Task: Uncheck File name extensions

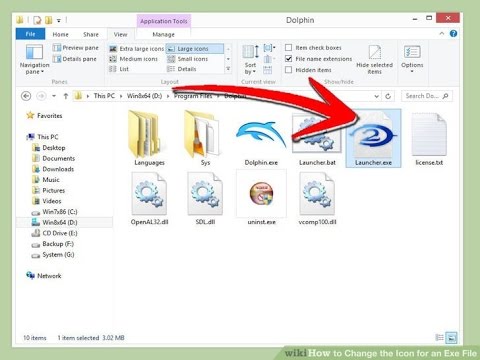Action: pos(289,59)
